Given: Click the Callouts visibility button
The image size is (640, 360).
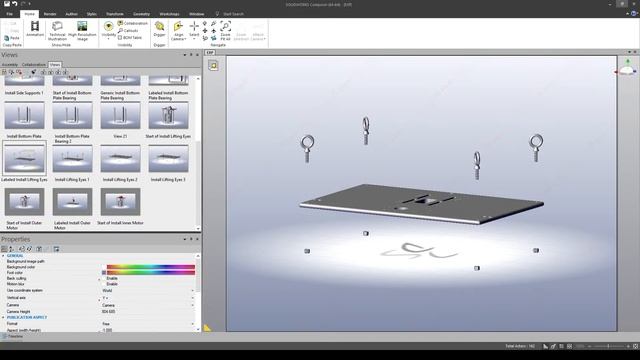Looking at the screenshot, I should (128, 31).
